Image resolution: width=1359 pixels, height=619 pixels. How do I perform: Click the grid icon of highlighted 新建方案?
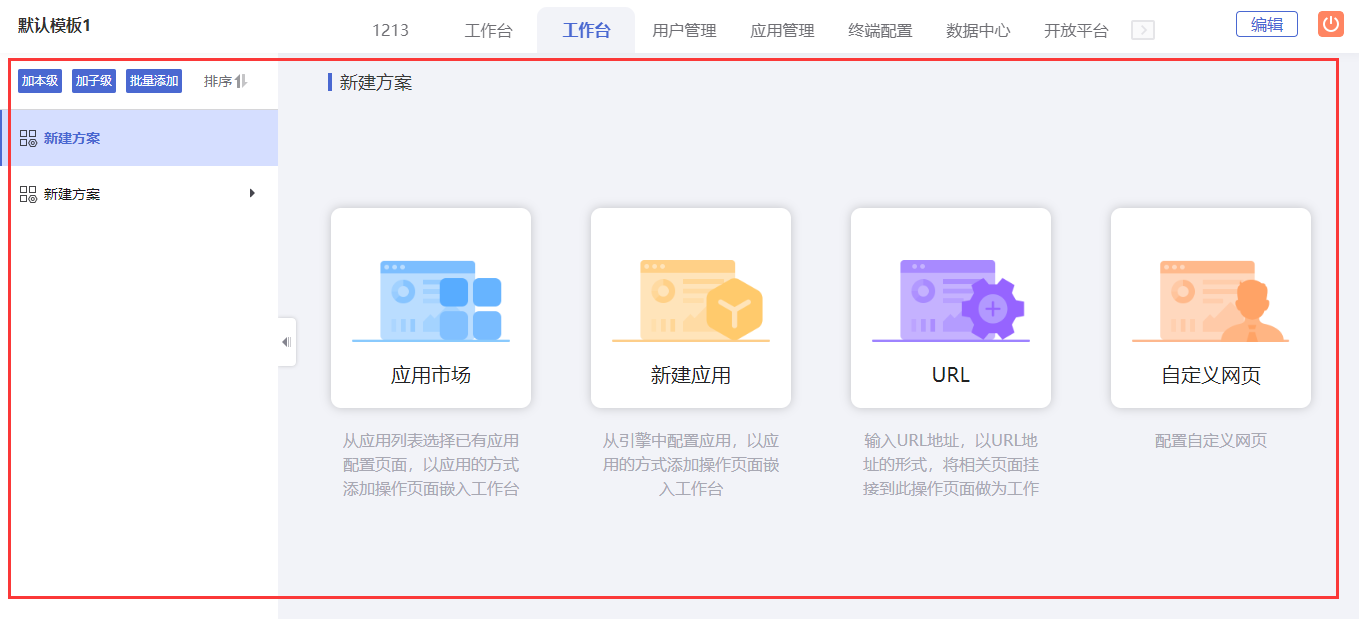(x=28, y=138)
